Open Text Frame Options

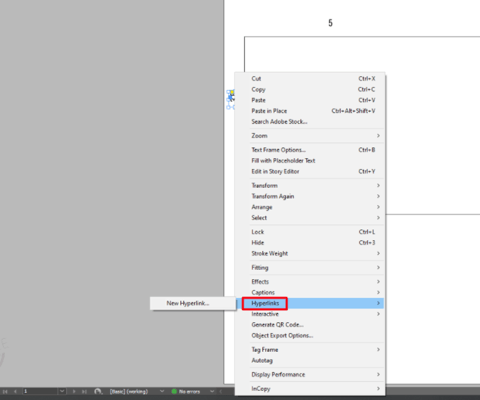[310, 150]
